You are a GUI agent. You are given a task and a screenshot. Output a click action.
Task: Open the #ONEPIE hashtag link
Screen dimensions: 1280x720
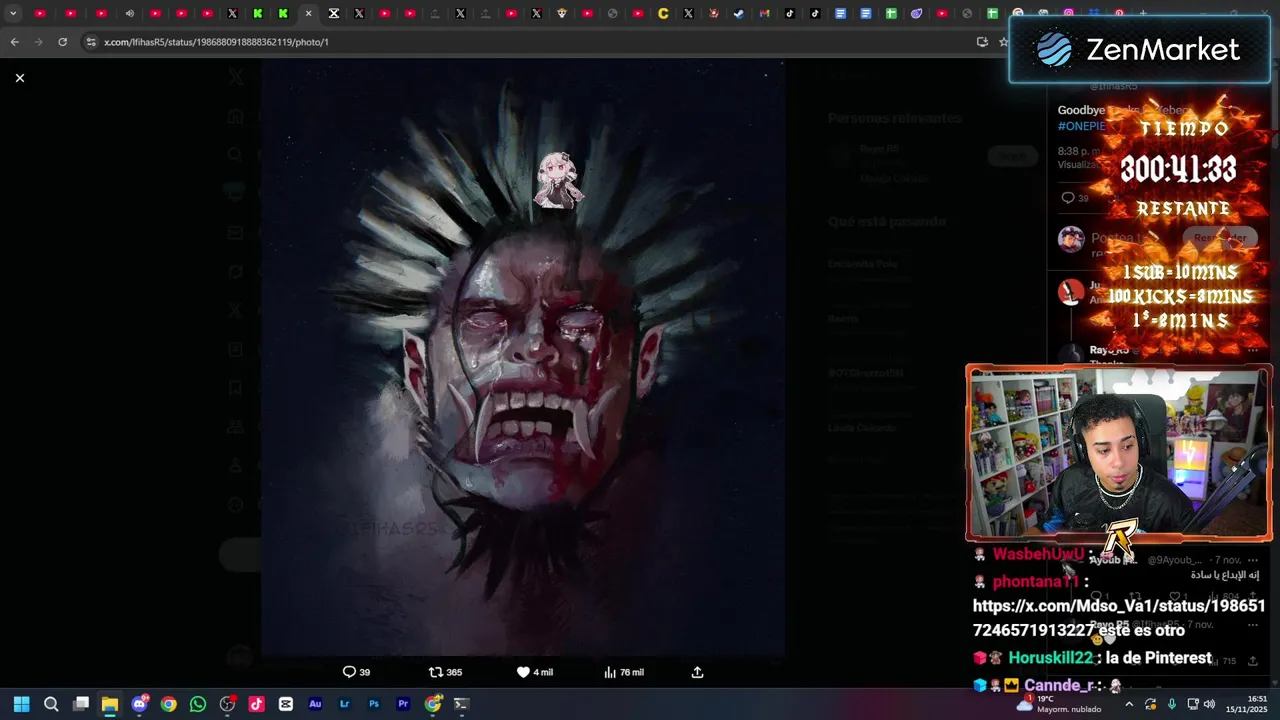point(1082,126)
